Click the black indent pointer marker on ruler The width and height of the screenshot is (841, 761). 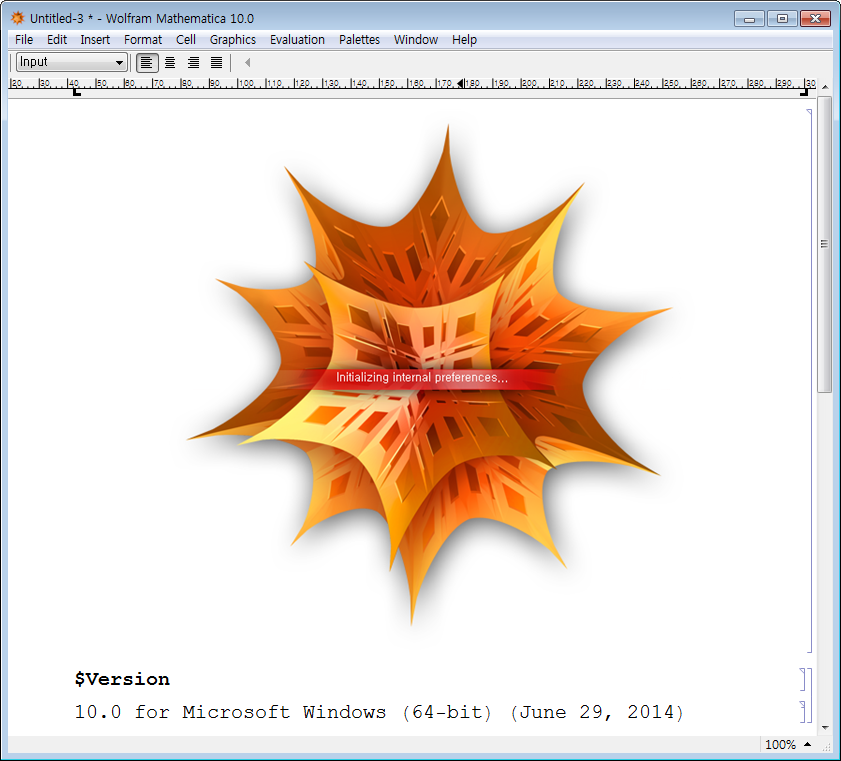coord(460,84)
